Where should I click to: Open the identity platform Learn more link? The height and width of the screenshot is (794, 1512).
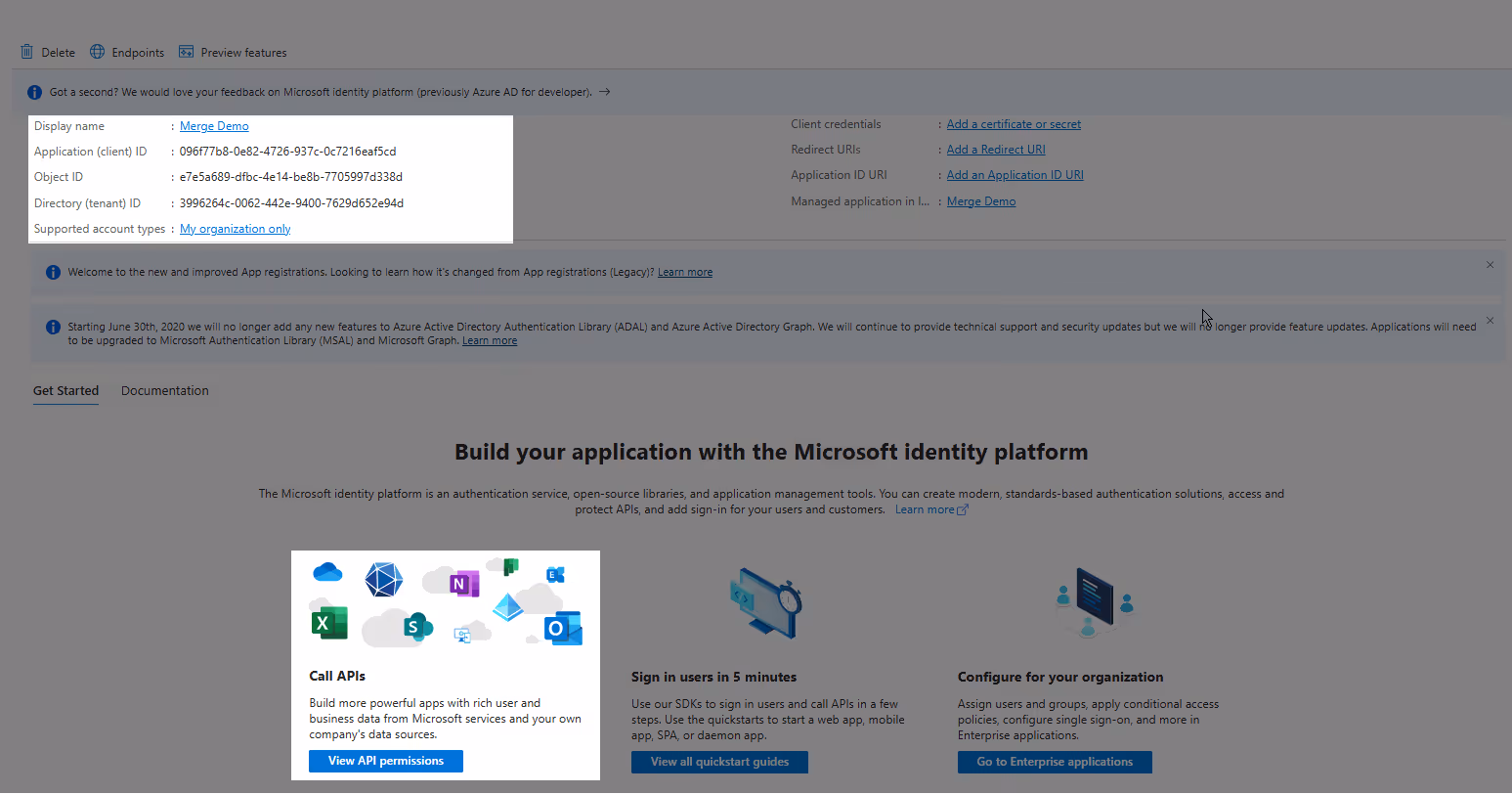click(x=931, y=509)
